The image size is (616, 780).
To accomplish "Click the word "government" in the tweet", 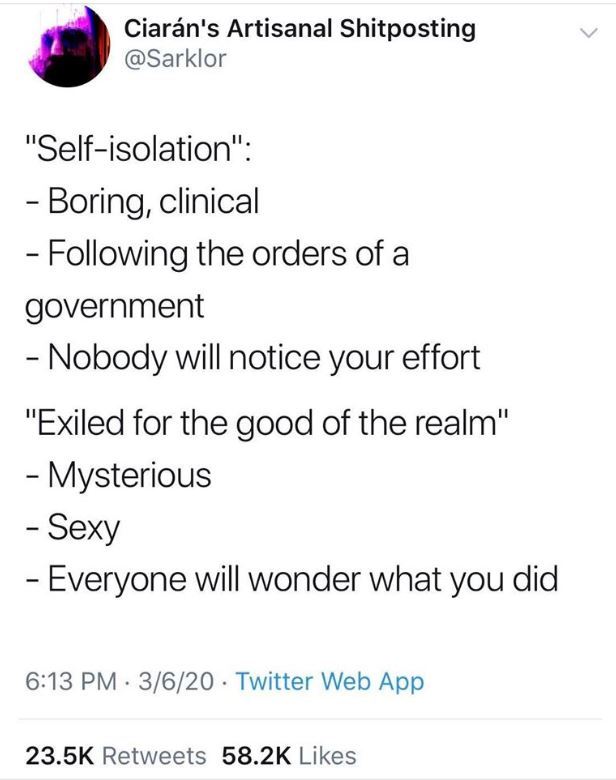I will tap(113, 305).
